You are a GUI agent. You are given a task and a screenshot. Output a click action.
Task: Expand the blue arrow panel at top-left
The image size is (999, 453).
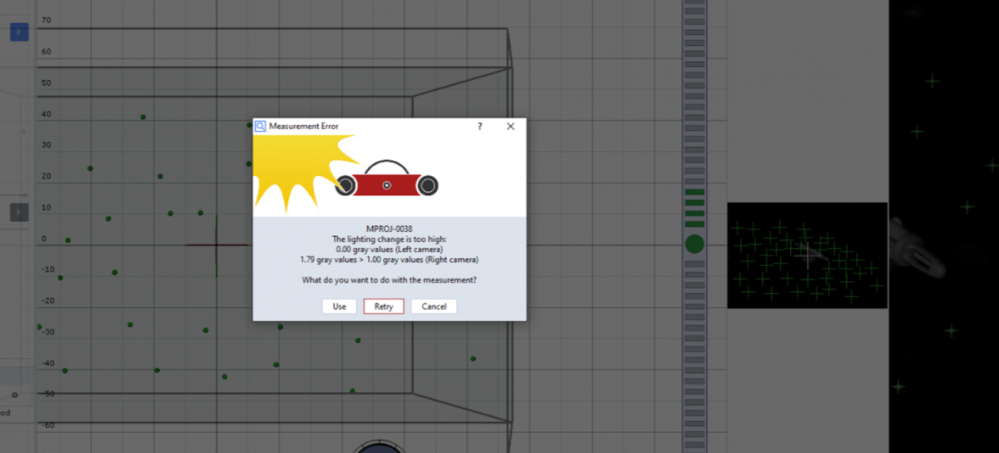pos(18,33)
